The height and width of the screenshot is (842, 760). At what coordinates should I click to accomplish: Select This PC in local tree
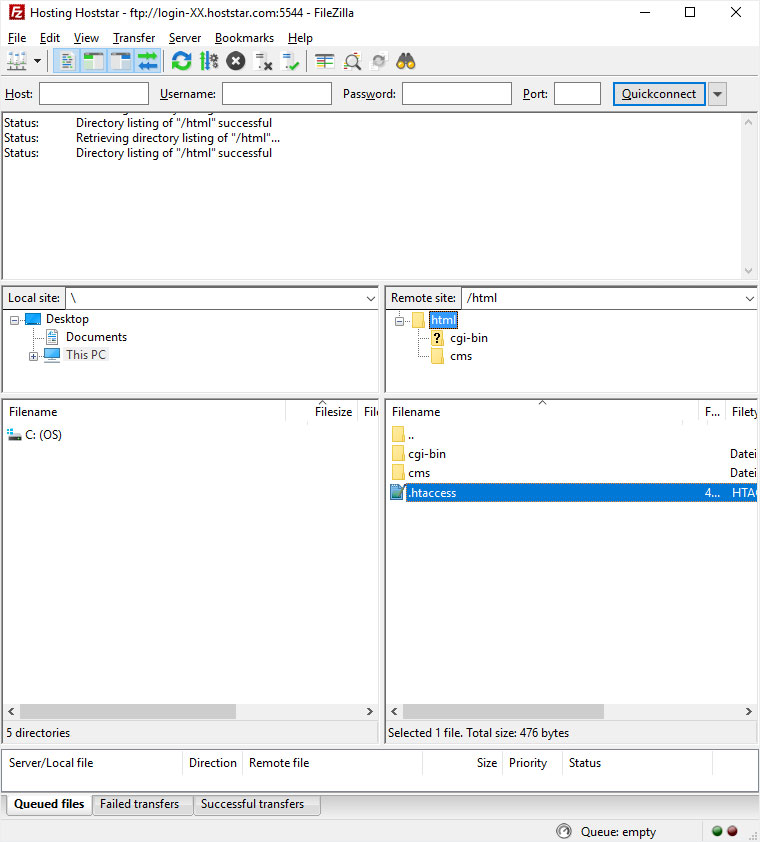tap(86, 355)
